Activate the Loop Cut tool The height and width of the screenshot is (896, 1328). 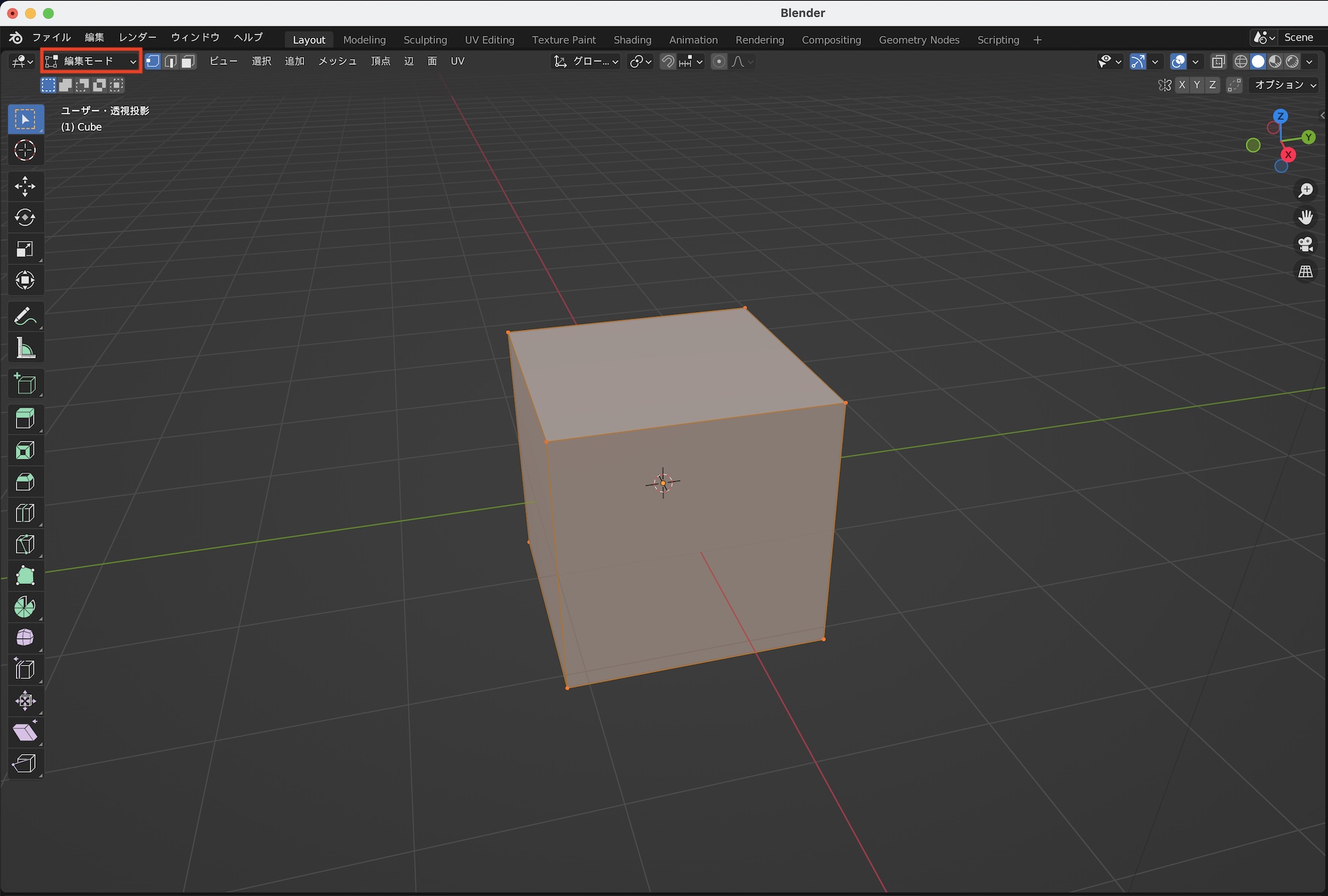pos(25,512)
